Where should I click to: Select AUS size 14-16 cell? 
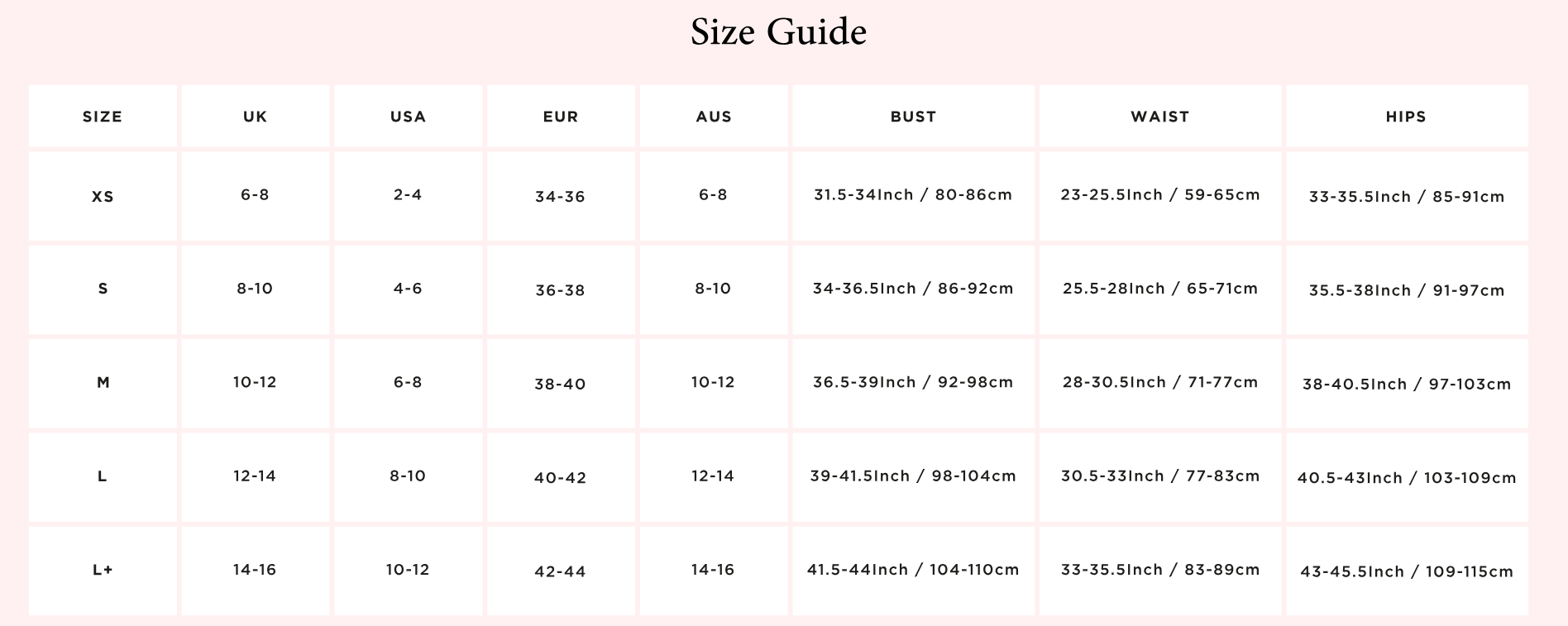coord(713,570)
